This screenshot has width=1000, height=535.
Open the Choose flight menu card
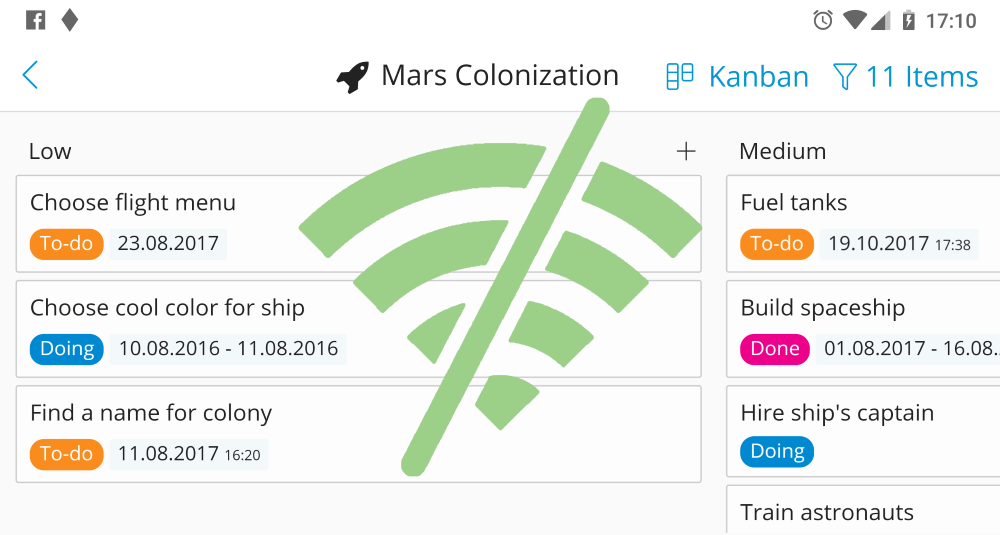[x=358, y=224]
